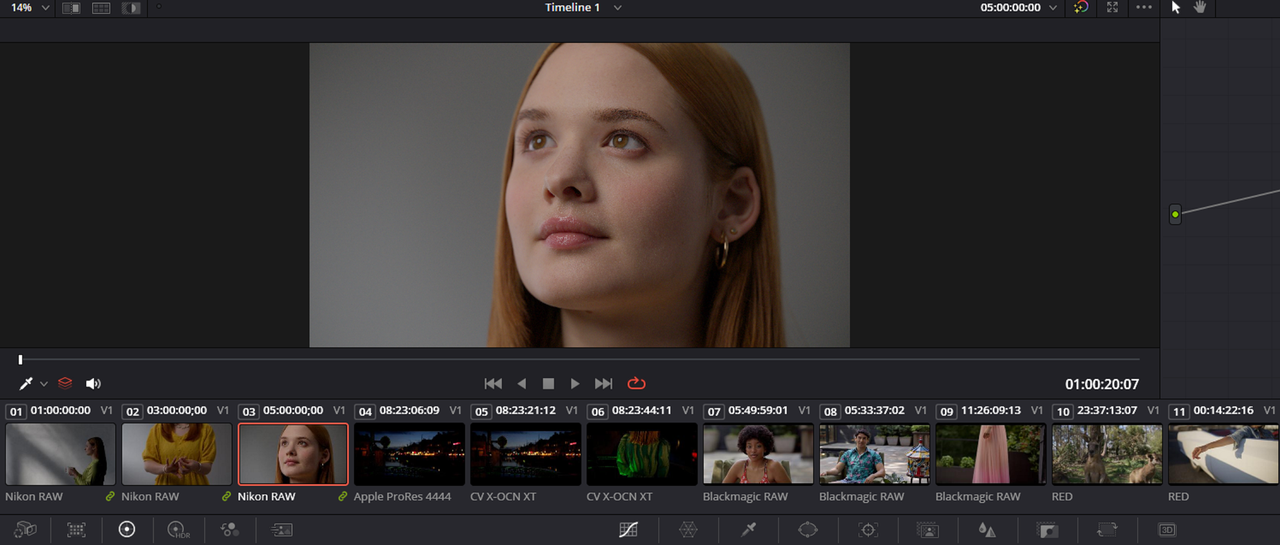Select the Qualifier eyedropper palette

point(748,530)
